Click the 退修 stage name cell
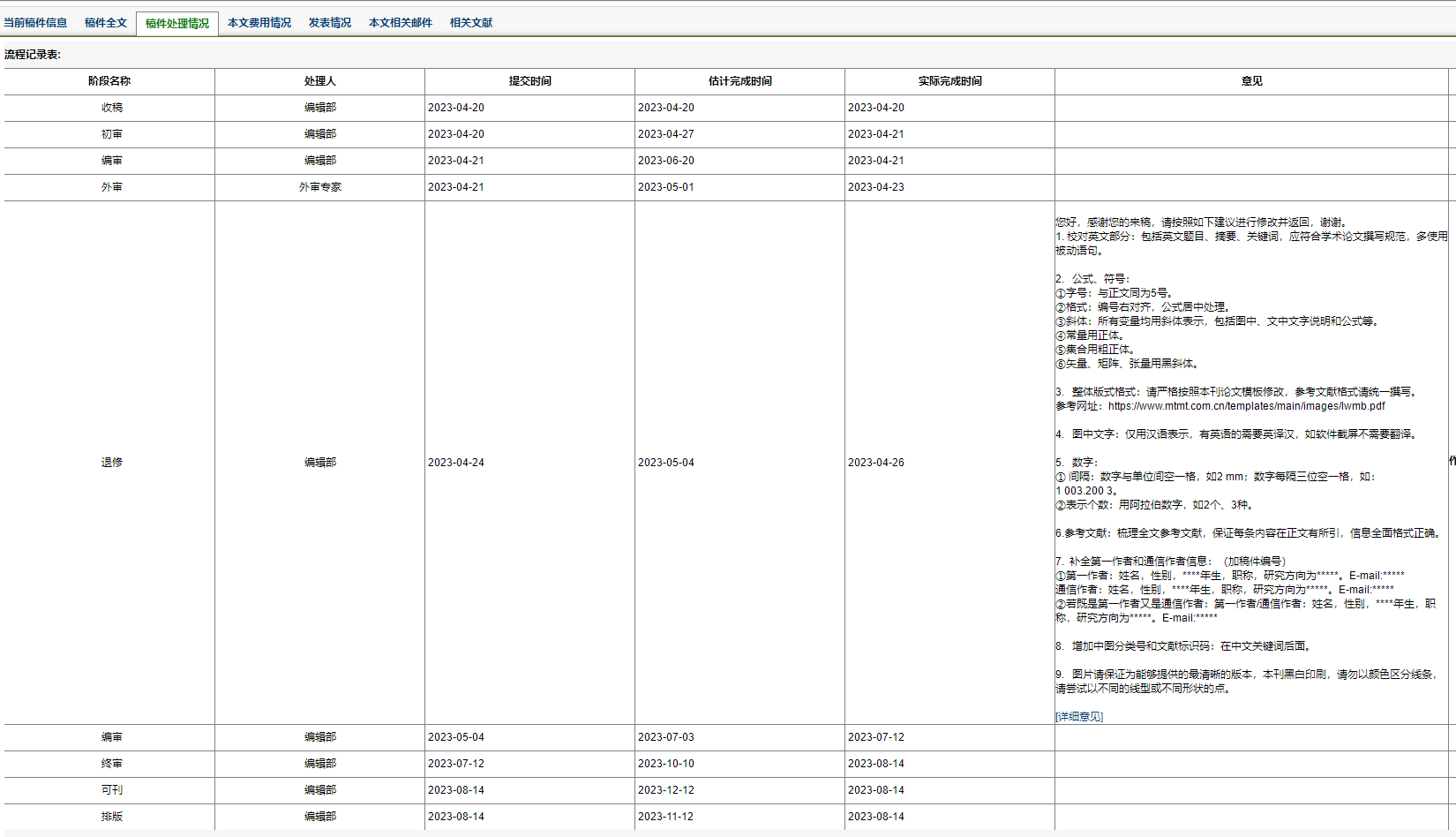The image size is (1456, 837). click(111, 463)
